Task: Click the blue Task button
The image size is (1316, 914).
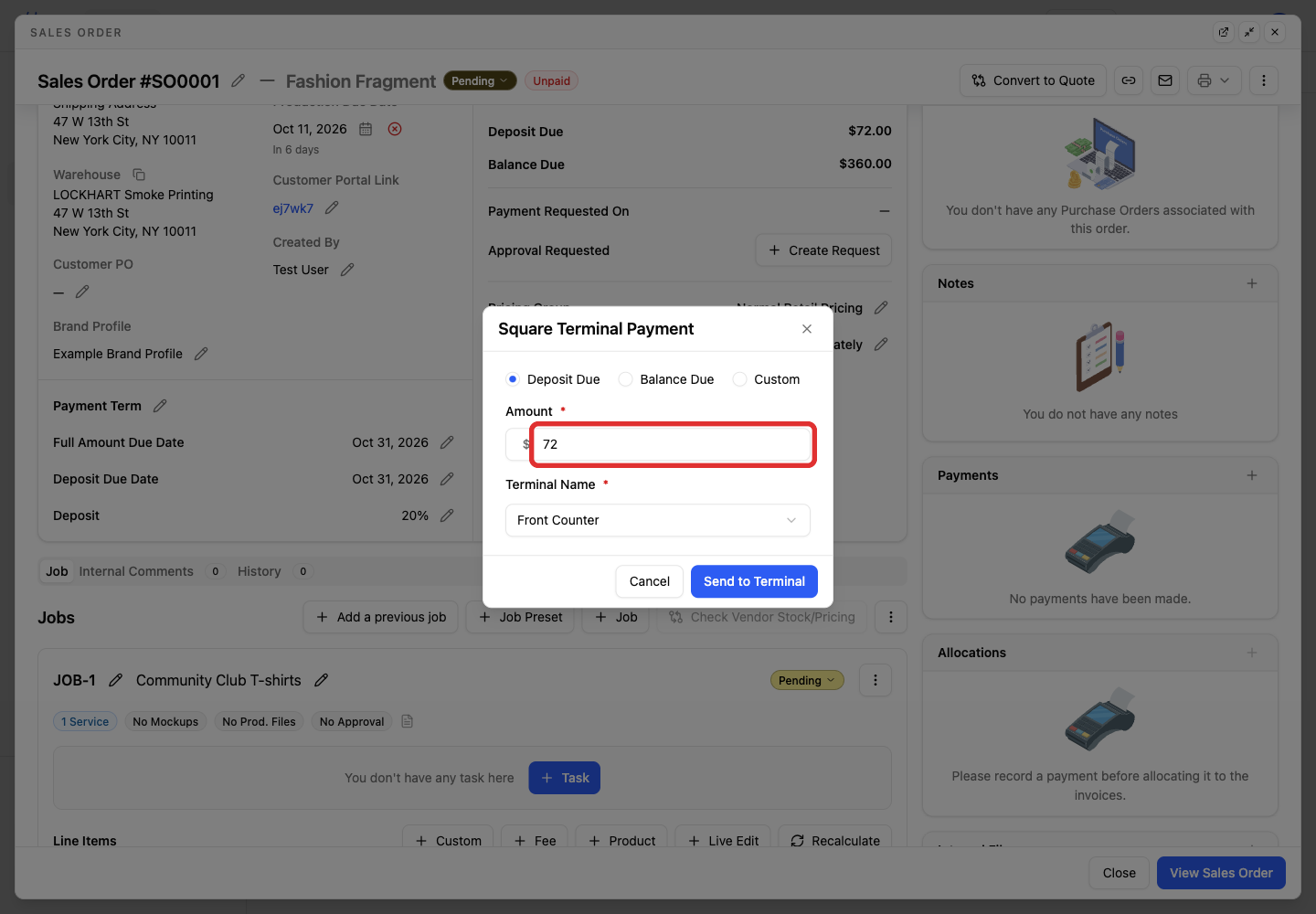Action: coord(565,778)
